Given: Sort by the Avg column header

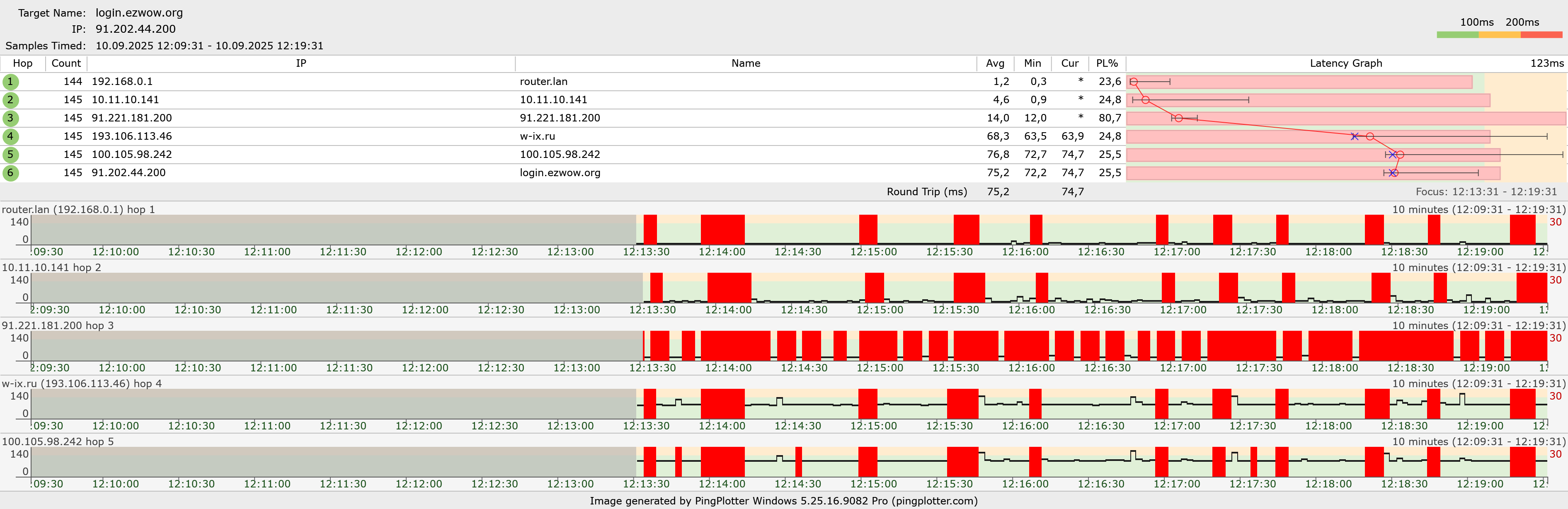Looking at the screenshot, I should tap(995, 63).
